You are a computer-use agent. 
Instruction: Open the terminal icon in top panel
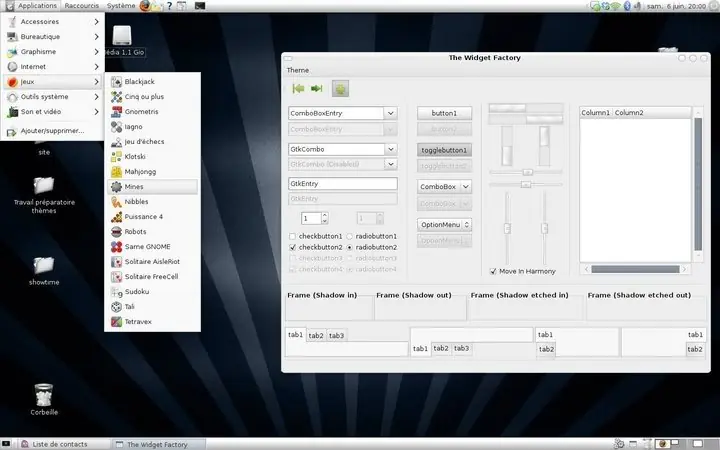199,6
